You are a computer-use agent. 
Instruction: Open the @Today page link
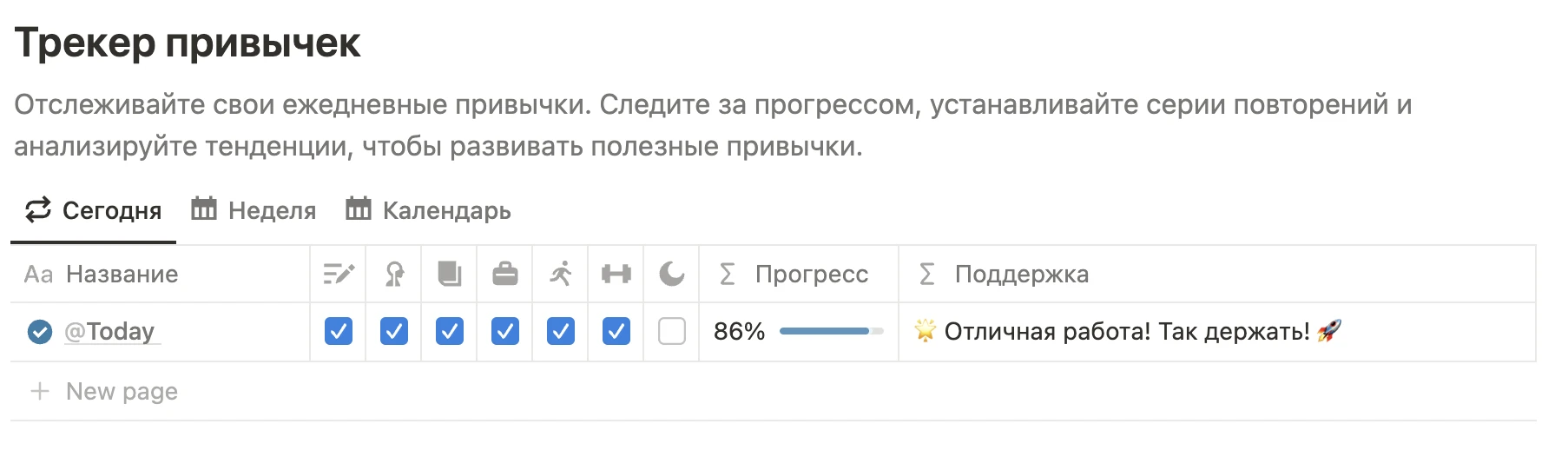(x=109, y=332)
